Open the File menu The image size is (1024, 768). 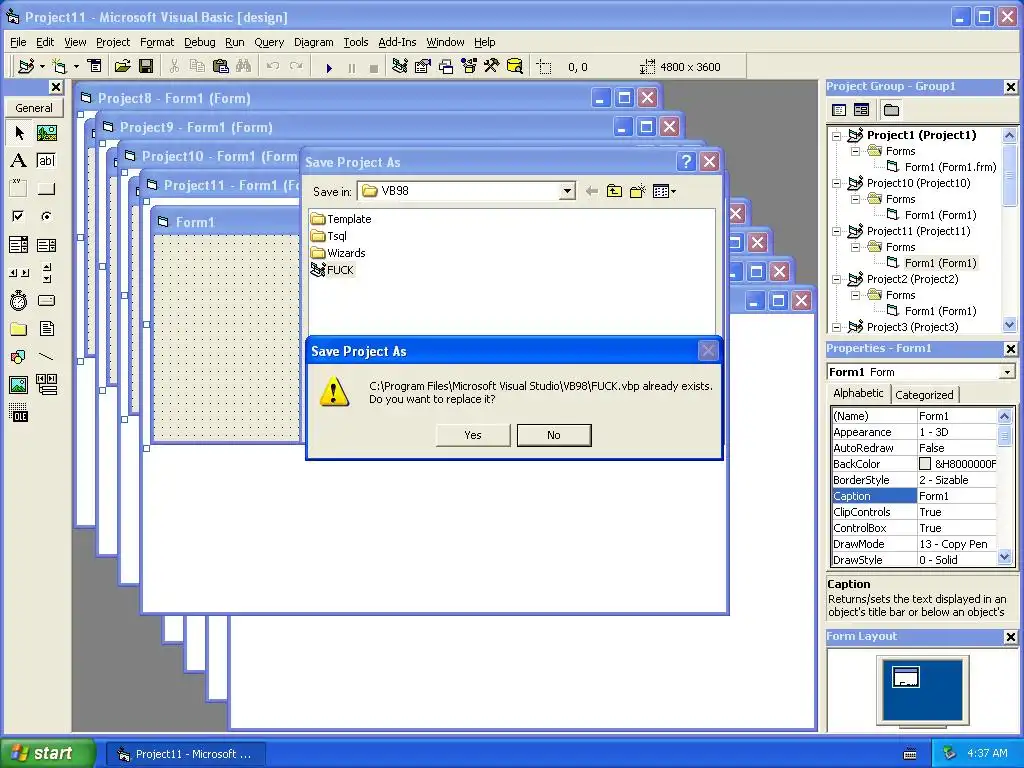pyautogui.click(x=18, y=42)
